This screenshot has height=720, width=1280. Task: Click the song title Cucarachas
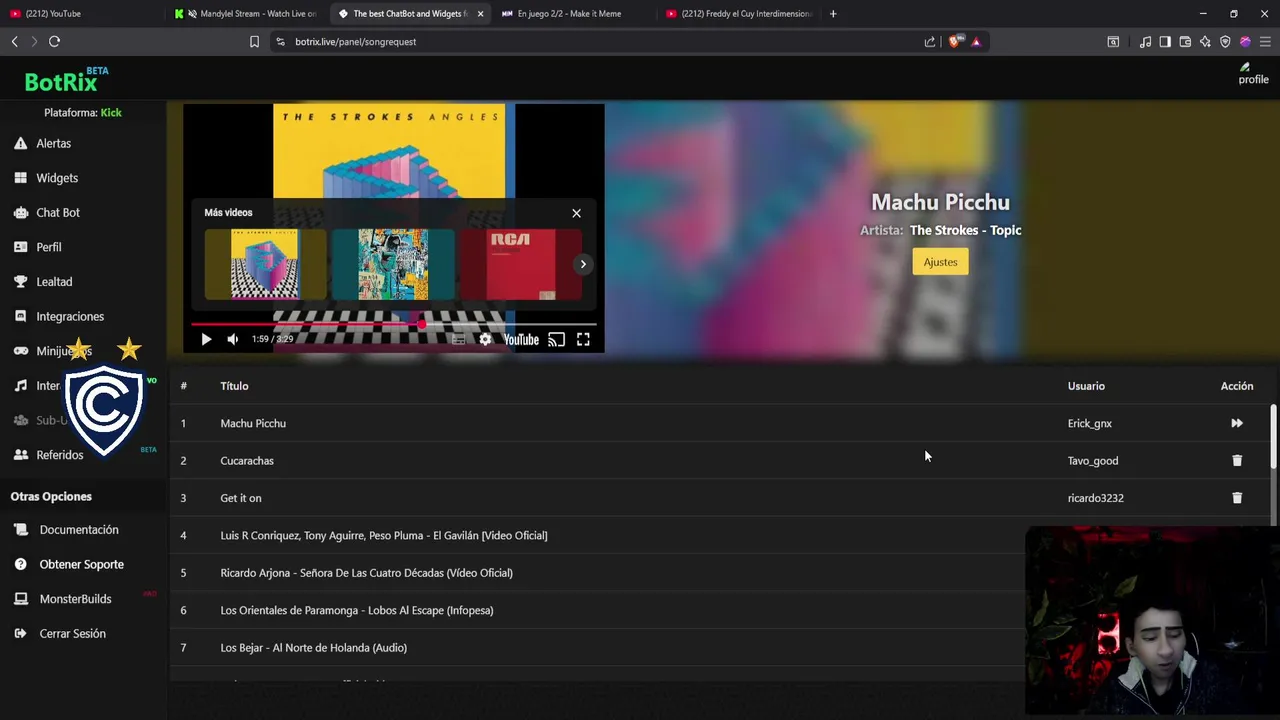click(x=247, y=461)
